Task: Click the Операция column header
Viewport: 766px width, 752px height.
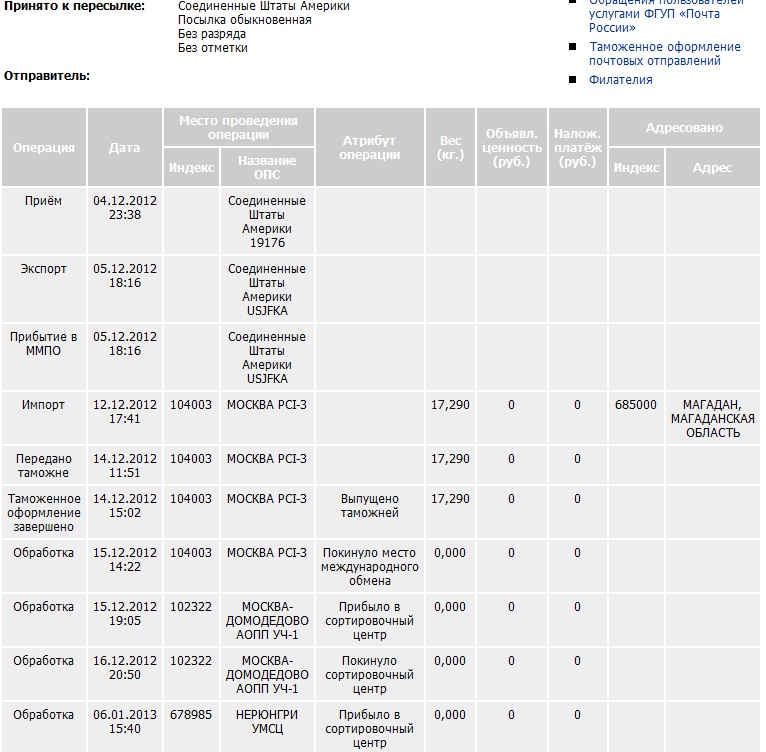Action: (44, 148)
